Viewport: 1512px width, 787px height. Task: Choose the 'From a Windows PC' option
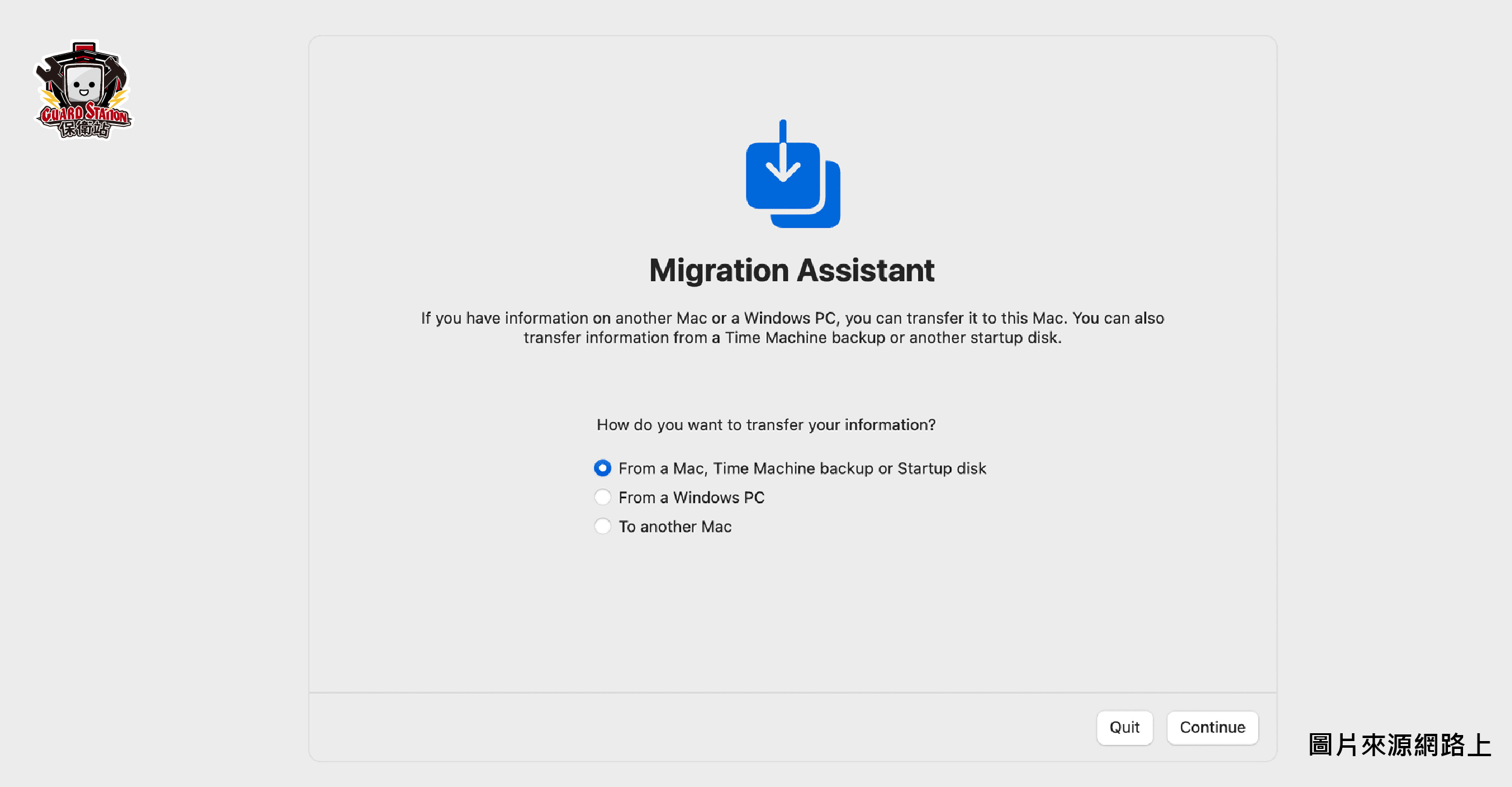click(x=603, y=497)
